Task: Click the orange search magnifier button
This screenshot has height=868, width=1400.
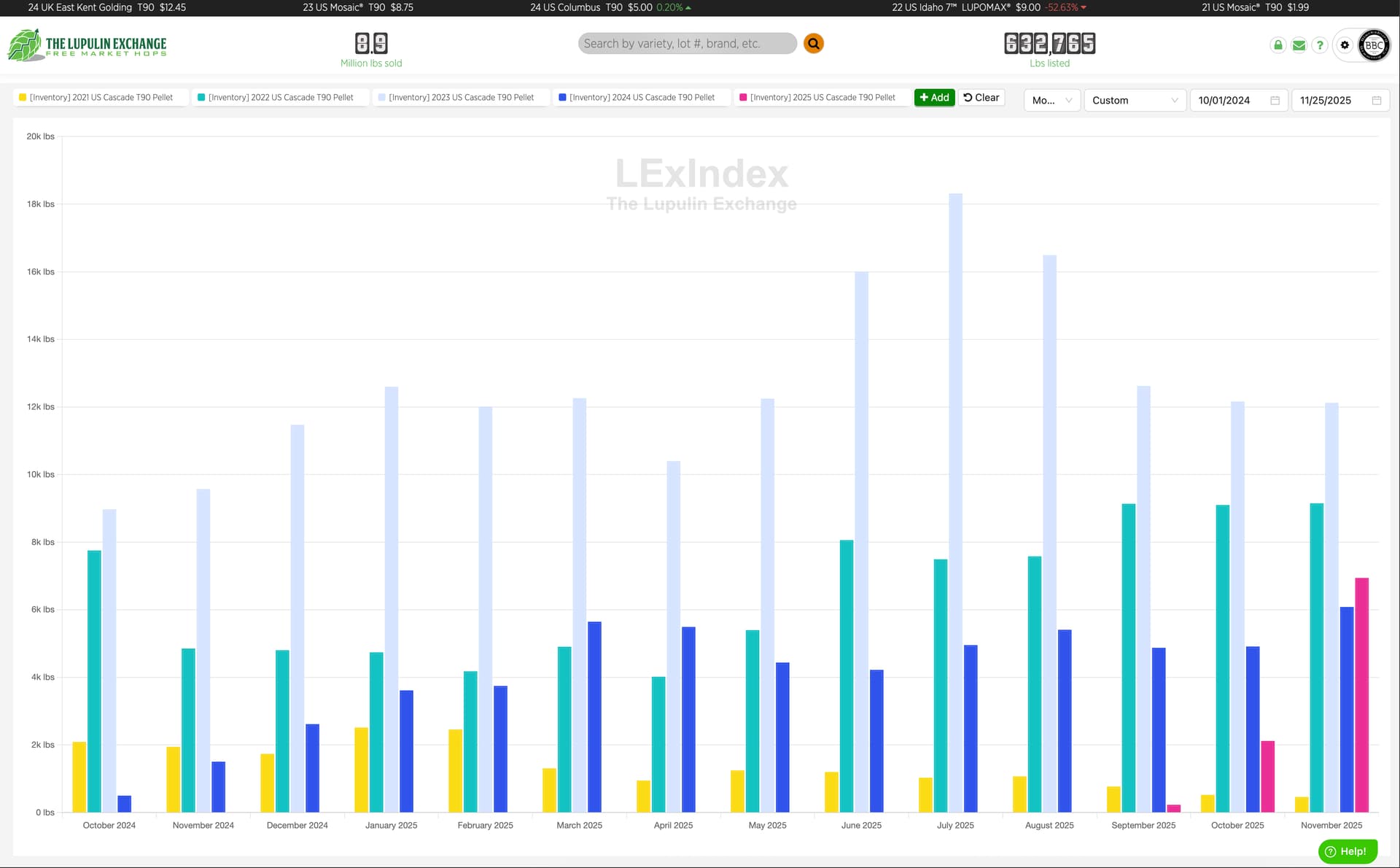Action: click(x=813, y=44)
